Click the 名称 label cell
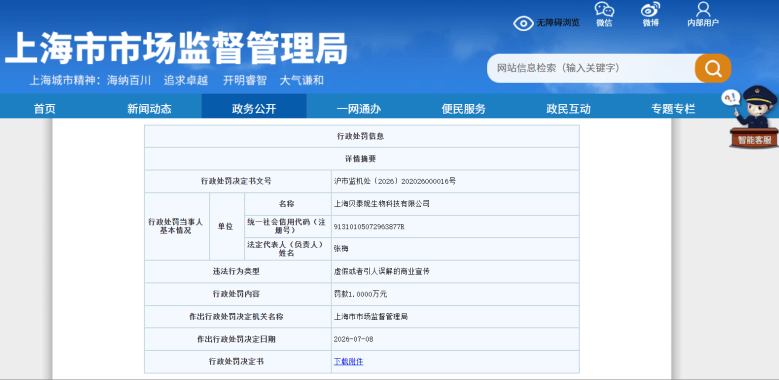This screenshot has height=380, width=779. point(288,204)
